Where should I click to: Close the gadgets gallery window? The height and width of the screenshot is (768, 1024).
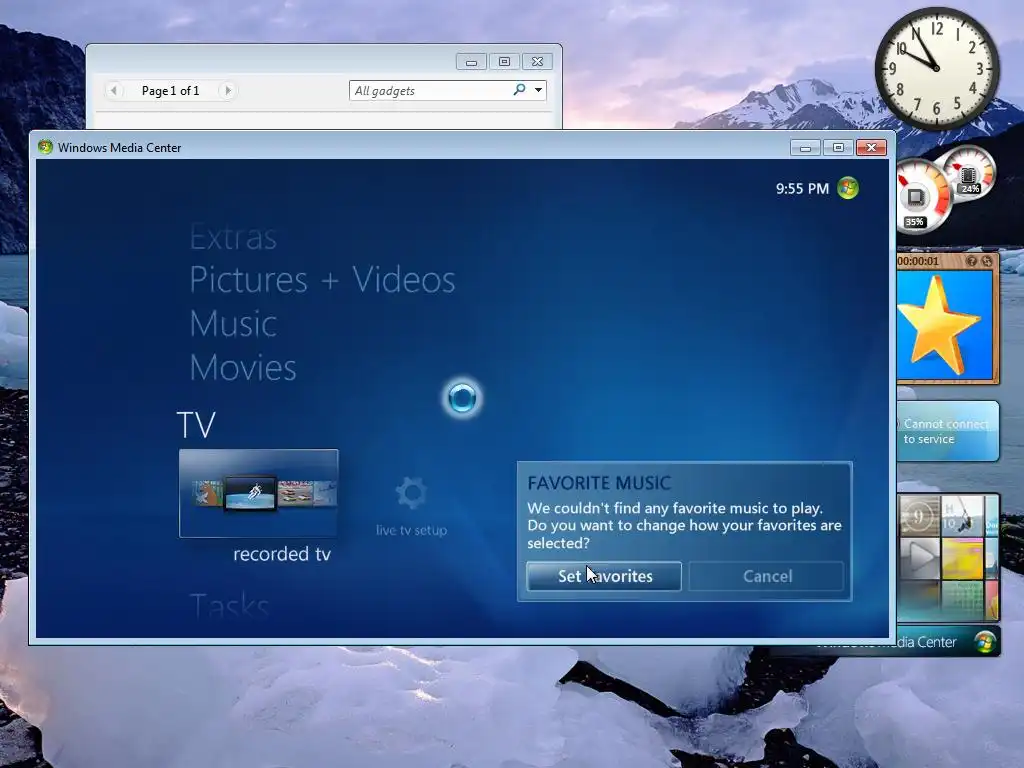[537, 62]
